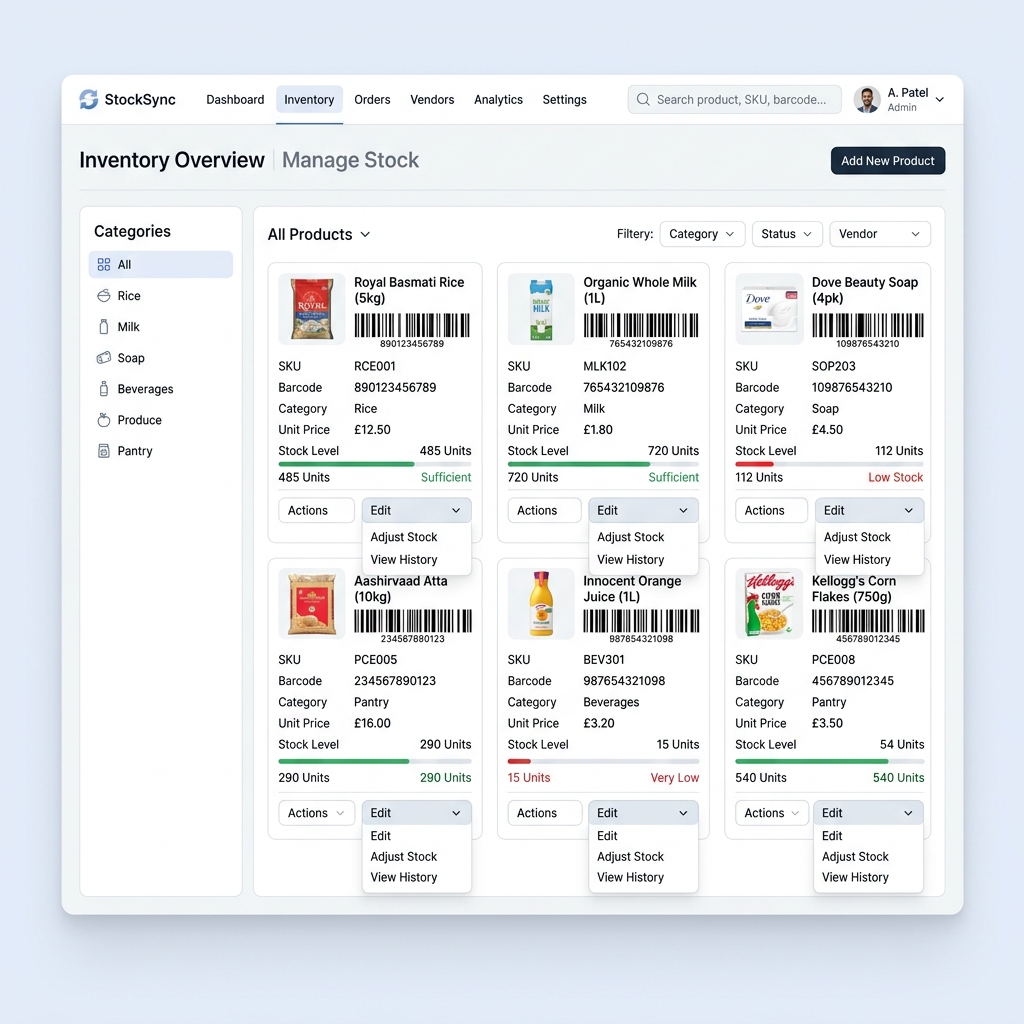
Task: Open the Analytics tab
Action: 498,99
